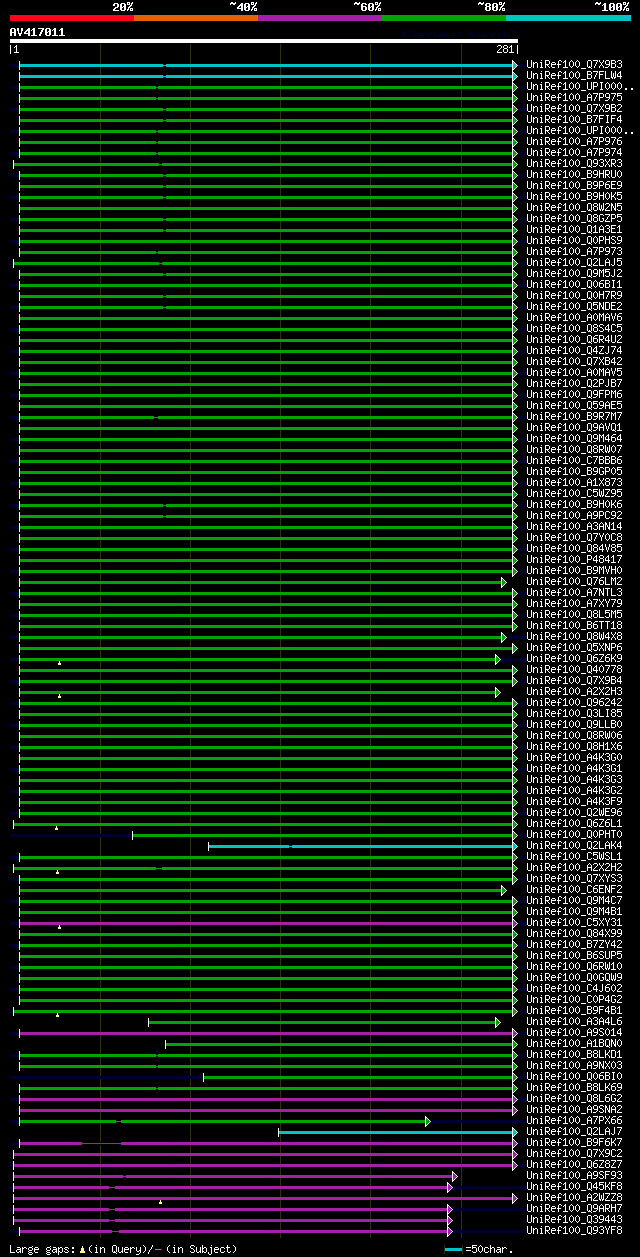Select the UniRef100_P48417 label
The width and height of the screenshot is (640, 1257).
pyautogui.click(x=574, y=560)
